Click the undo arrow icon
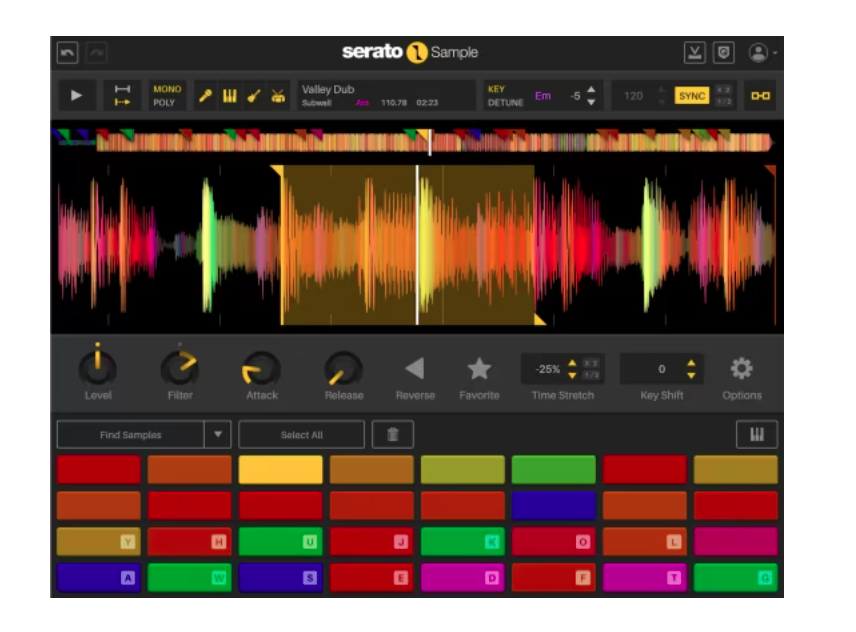The image size is (856, 632). 68,53
